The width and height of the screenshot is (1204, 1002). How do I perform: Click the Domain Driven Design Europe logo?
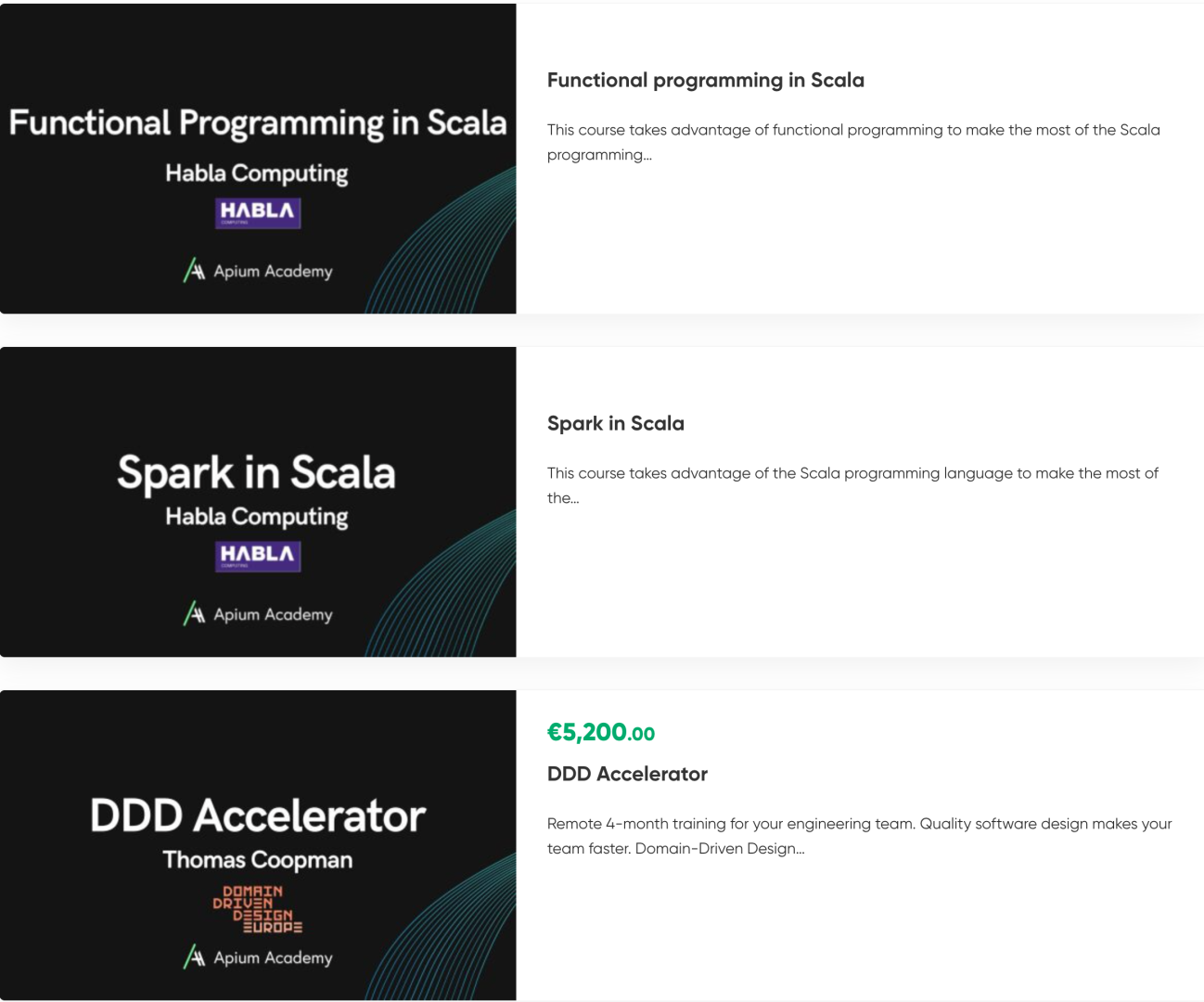click(257, 909)
